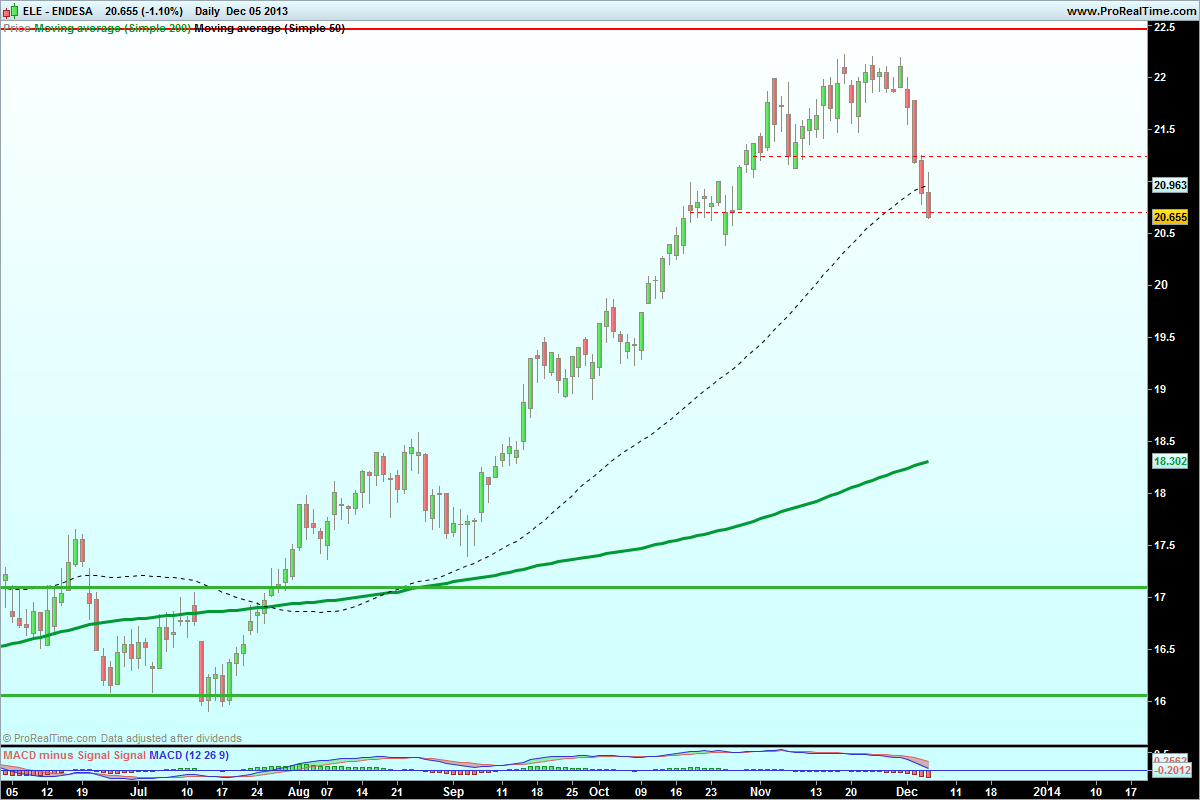Click the 20.963 price tag

pyautogui.click(x=1170, y=185)
